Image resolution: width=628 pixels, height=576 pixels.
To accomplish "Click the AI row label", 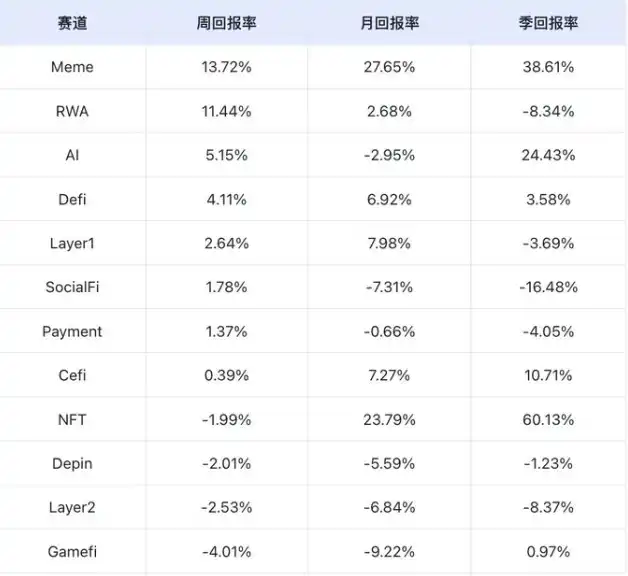I will [x=72, y=155].
